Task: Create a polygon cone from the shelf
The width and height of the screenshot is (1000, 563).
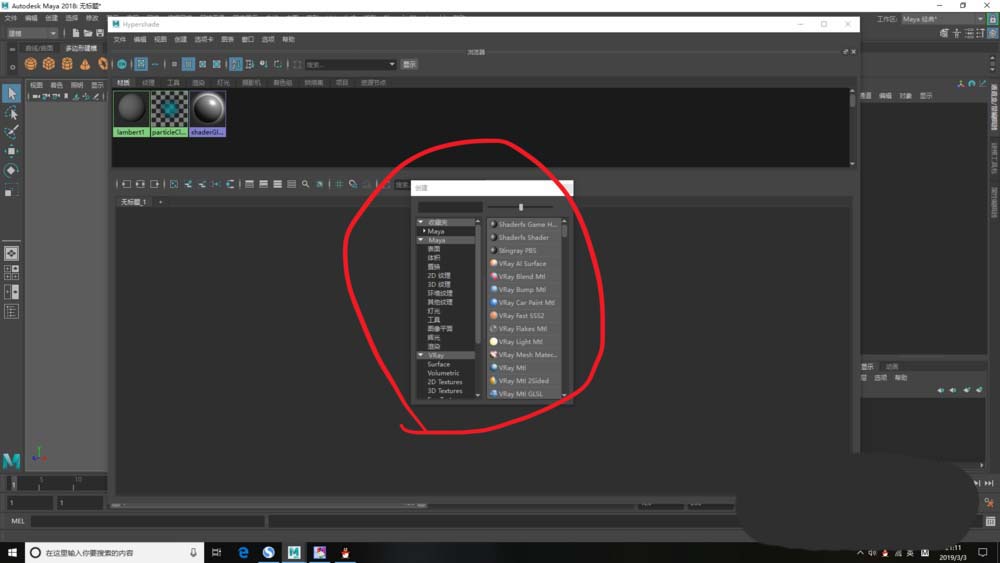Action: [85, 64]
